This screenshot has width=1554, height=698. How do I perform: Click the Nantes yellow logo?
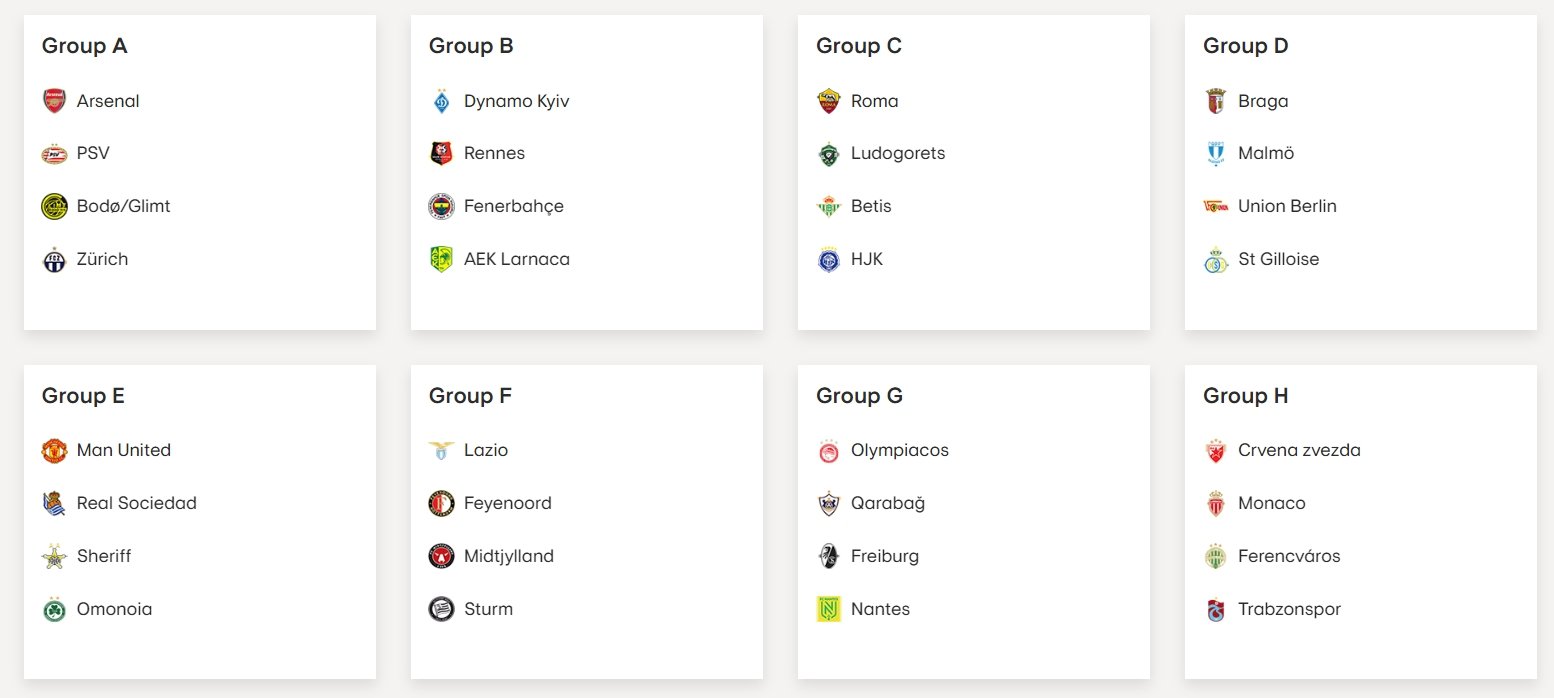click(828, 609)
